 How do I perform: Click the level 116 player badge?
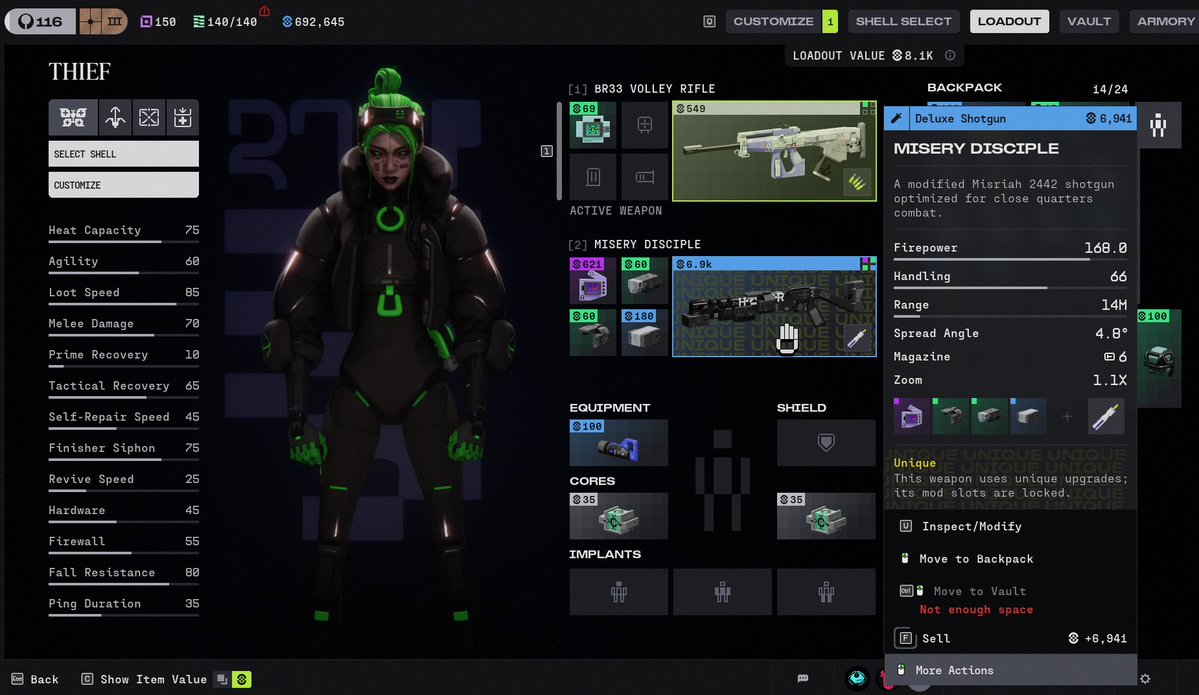[x=41, y=21]
